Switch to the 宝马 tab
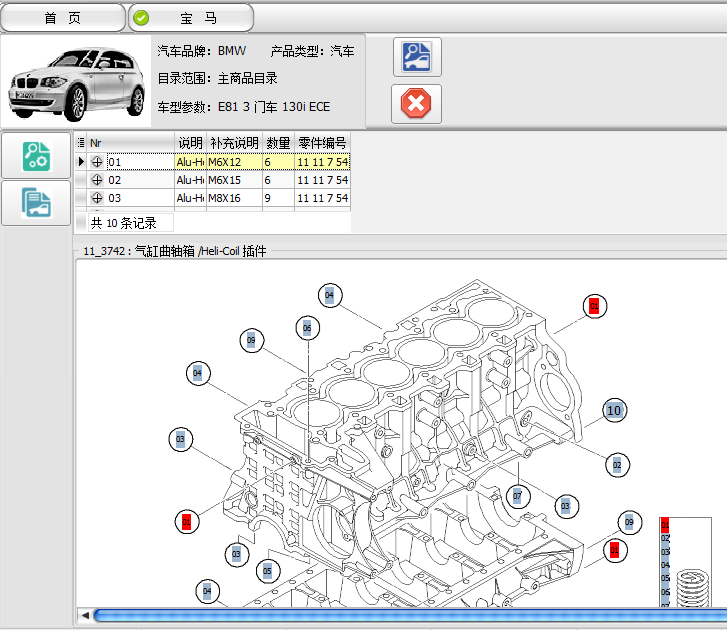 coord(191,18)
